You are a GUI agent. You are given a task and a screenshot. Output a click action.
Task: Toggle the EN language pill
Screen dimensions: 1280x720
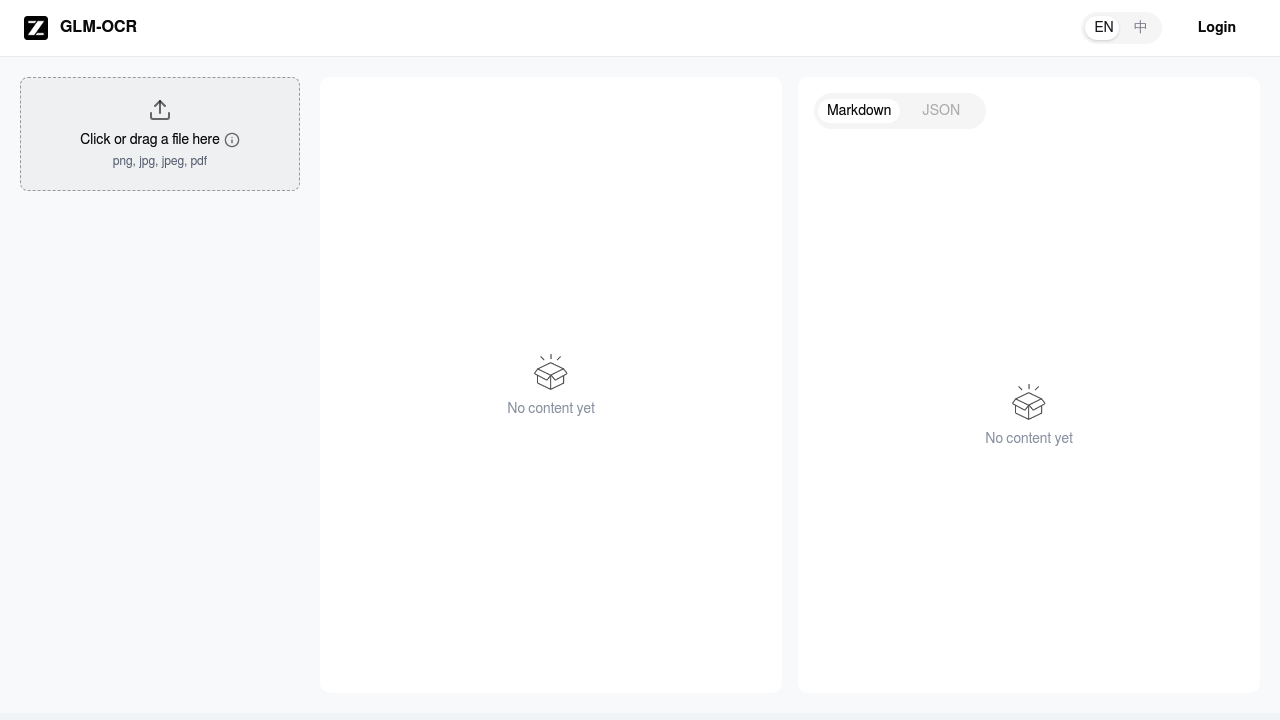[1103, 27]
